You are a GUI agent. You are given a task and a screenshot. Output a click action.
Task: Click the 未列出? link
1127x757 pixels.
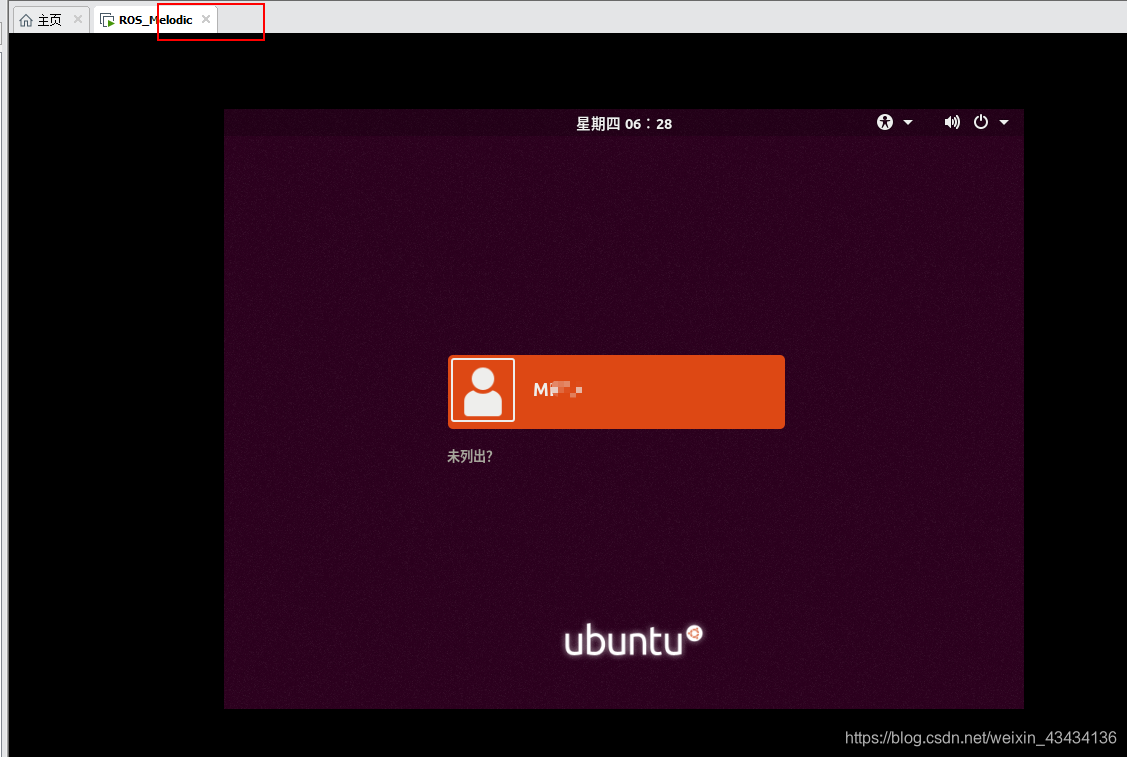point(469,457)
